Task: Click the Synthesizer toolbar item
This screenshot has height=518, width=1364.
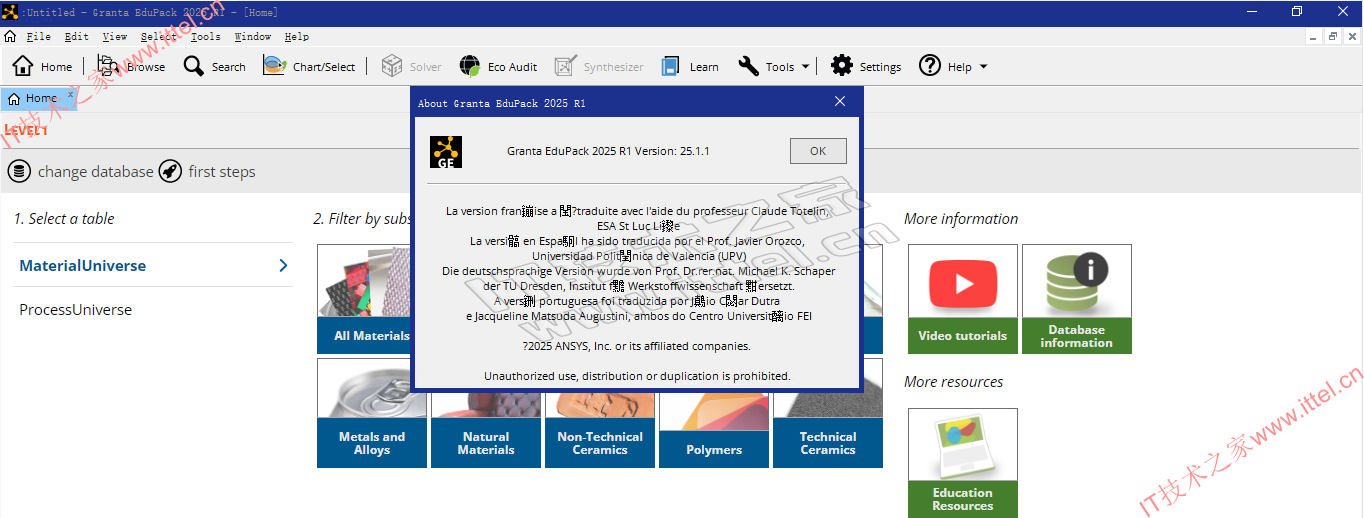Action: [600, 66]
